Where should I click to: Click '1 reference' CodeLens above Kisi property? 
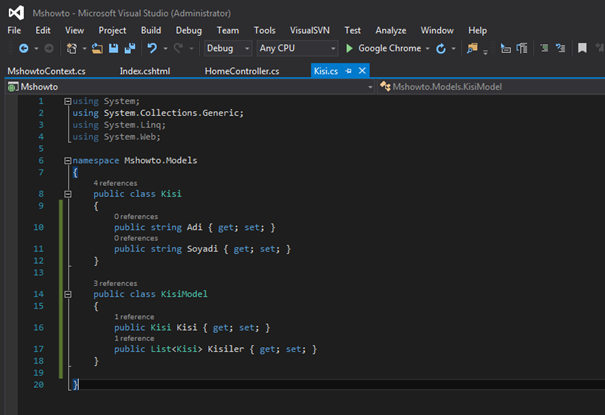(x=134, y=317)
